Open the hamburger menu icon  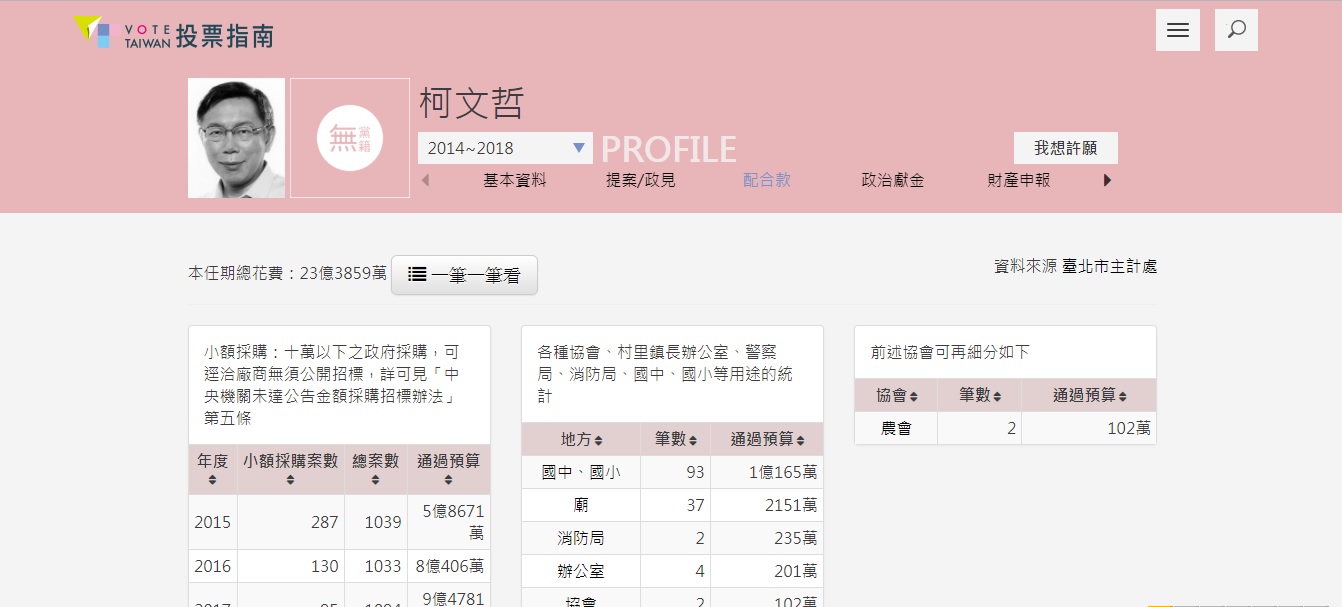click(x=1177, y=30)
